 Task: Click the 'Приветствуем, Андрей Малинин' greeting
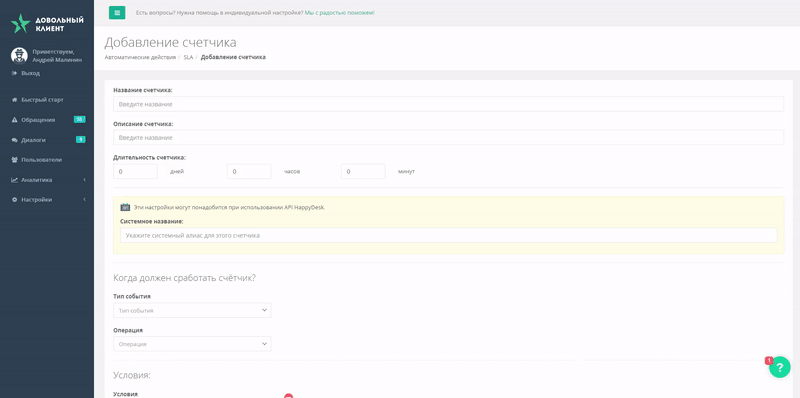click(56, 56)
